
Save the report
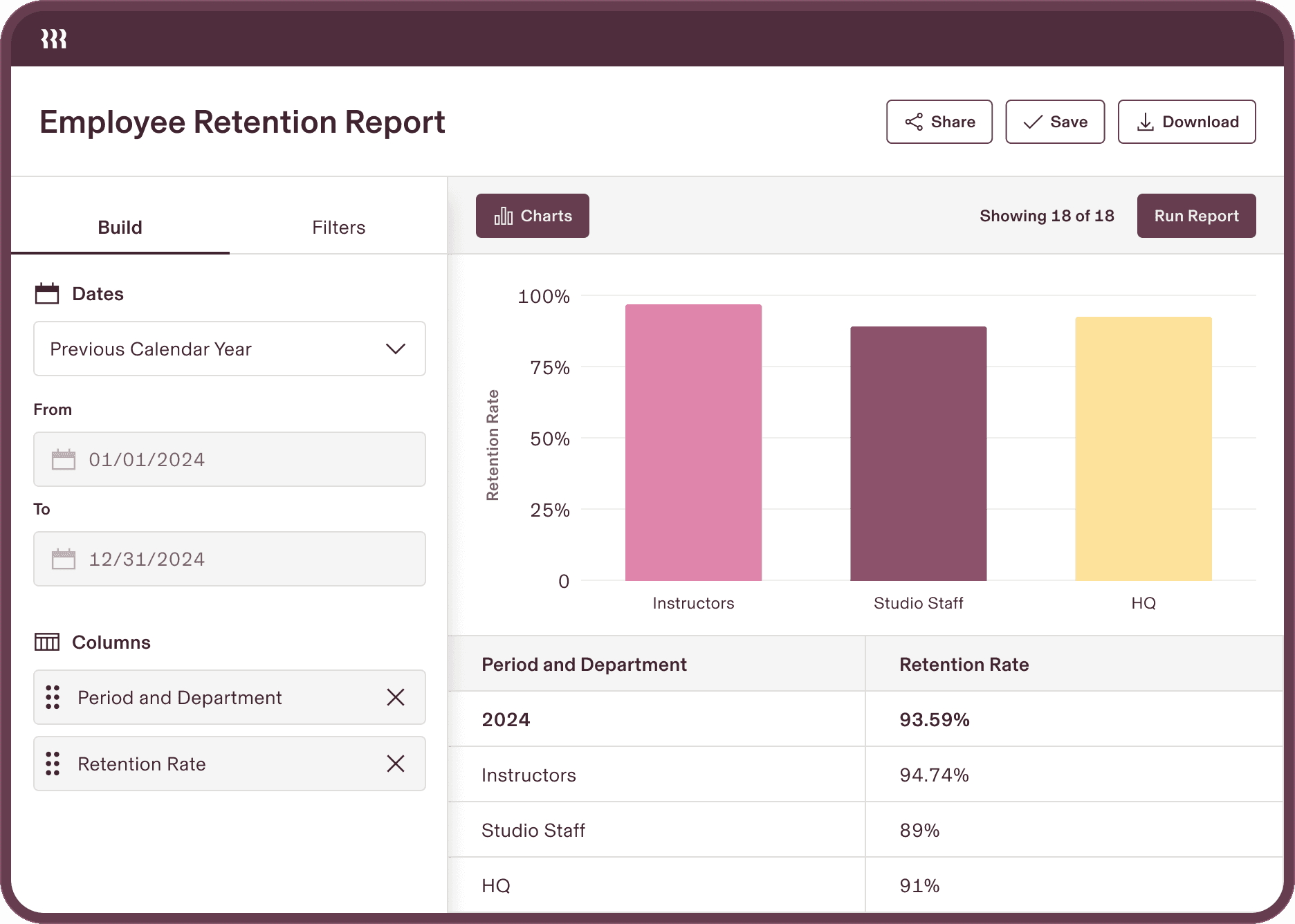coord(1055,122)
